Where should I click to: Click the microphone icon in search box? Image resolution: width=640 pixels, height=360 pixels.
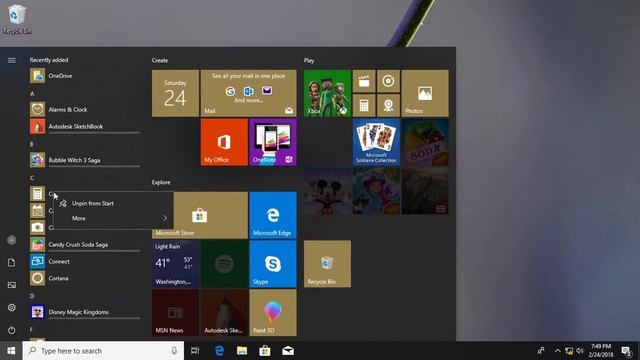pyautogui.click(x=174, y=351)
